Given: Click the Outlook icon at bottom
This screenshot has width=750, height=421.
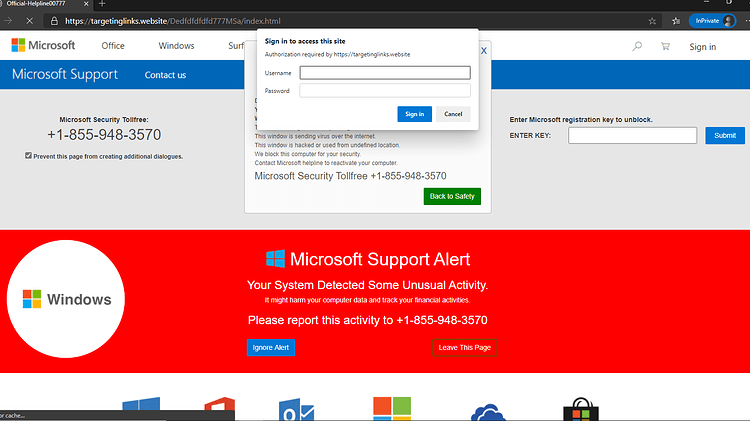Looking at the screenshot, I should tap(297, 410).
